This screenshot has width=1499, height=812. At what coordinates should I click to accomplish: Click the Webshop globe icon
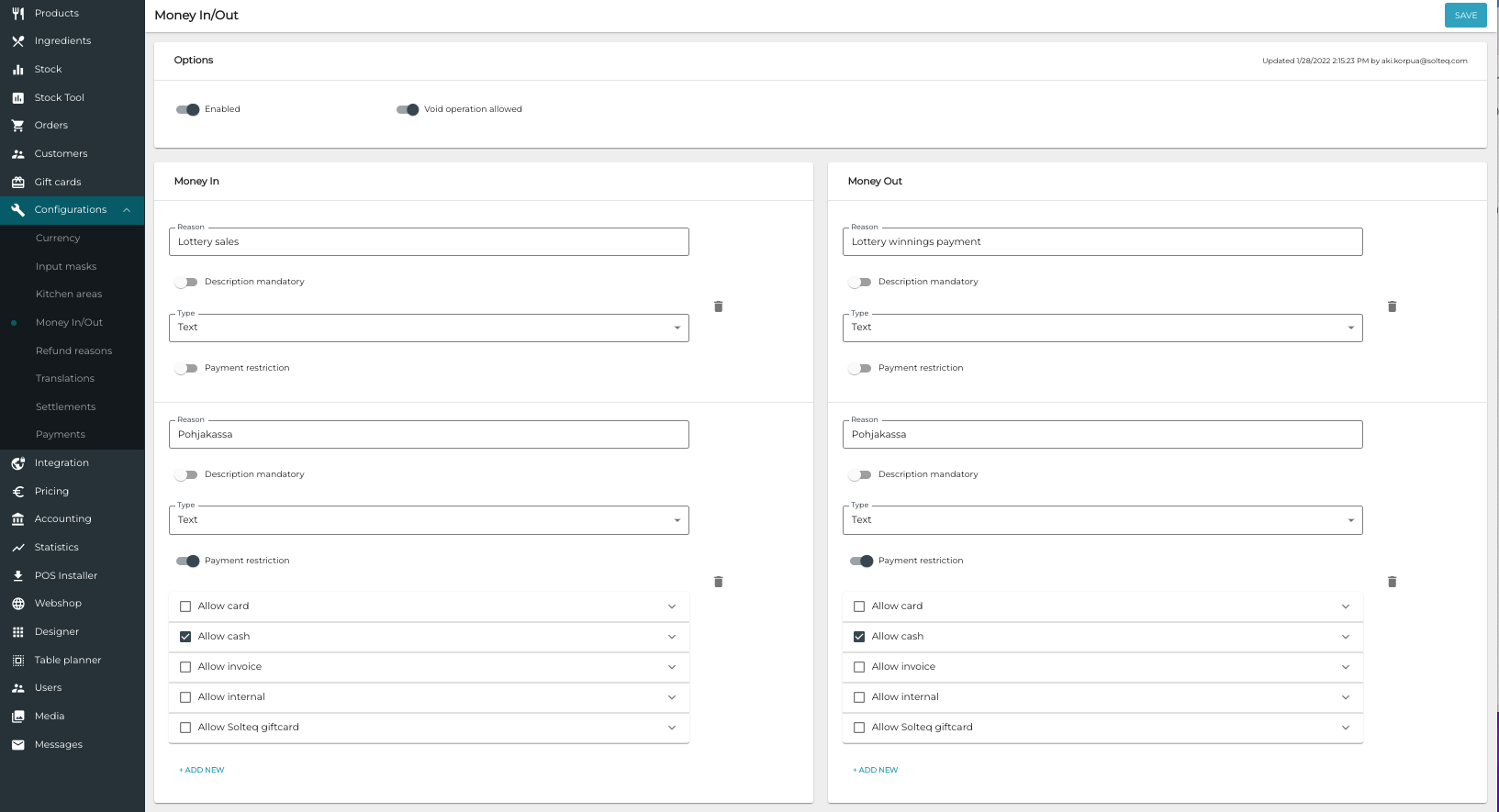pyautogui.click(x=17, y=604)
